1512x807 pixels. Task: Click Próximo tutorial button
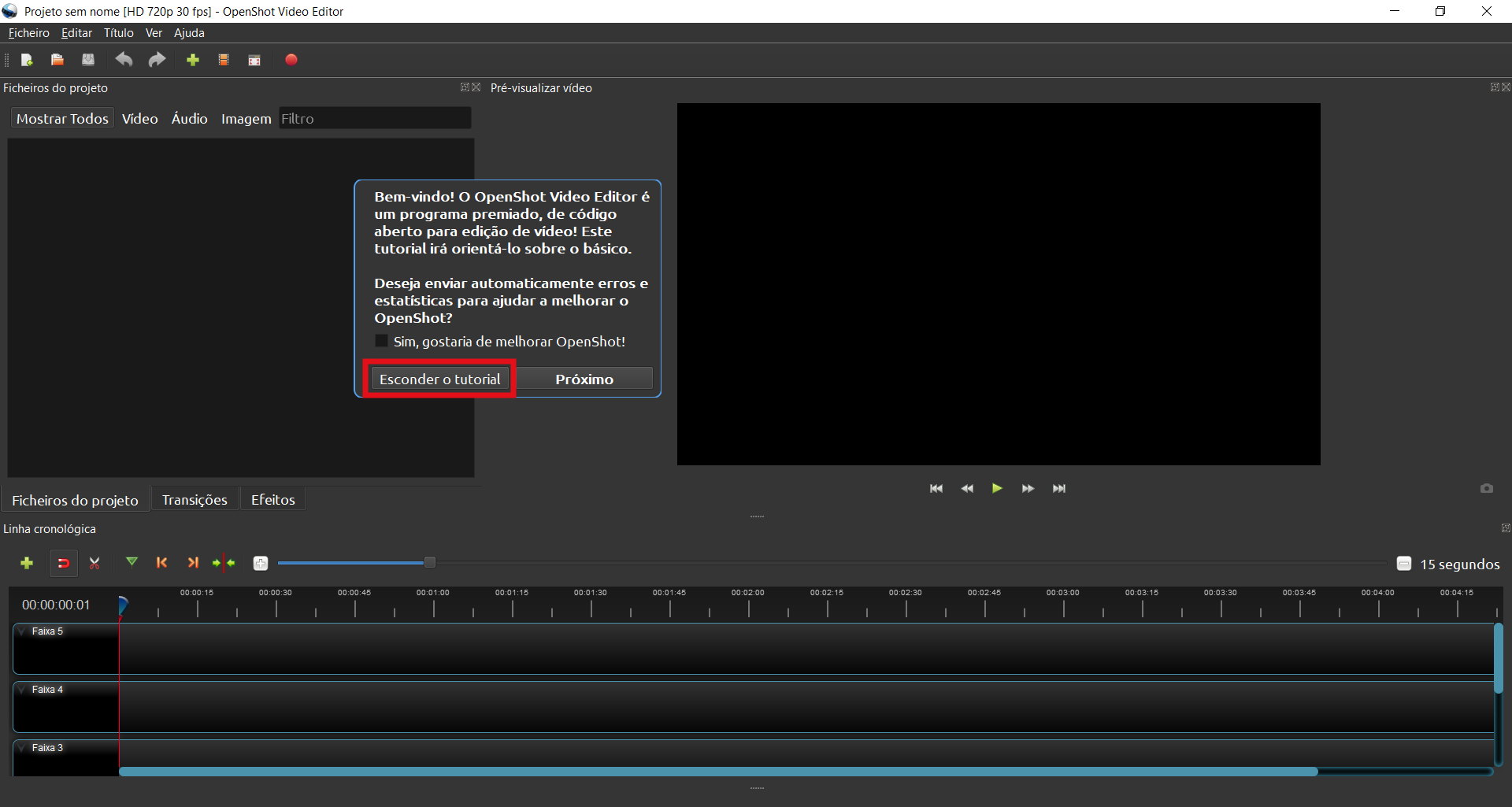[584, 379]
